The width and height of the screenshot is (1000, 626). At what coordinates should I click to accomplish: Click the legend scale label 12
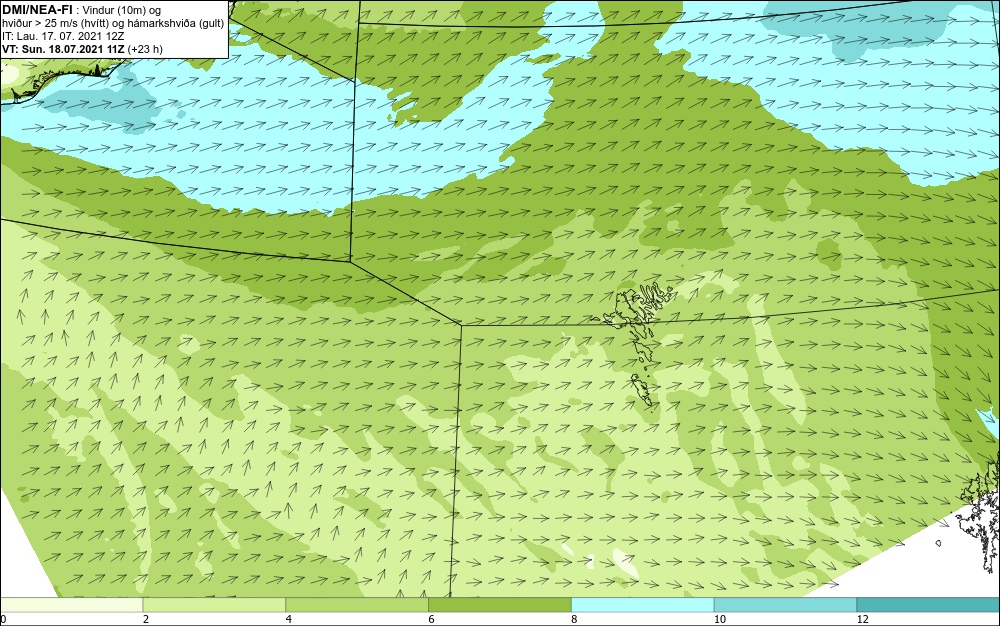tap(862, 619)
